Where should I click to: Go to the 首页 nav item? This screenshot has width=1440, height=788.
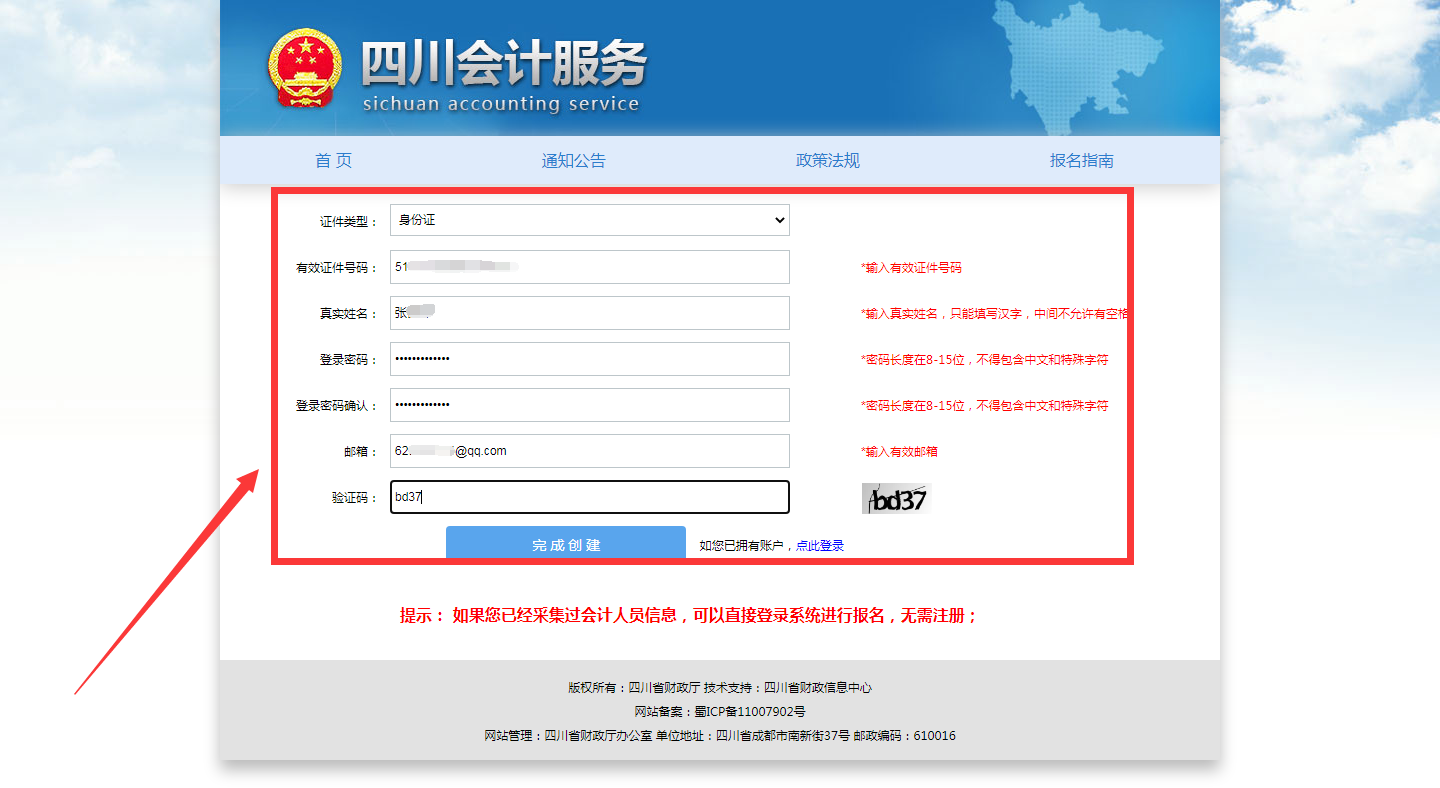(333, 161)
